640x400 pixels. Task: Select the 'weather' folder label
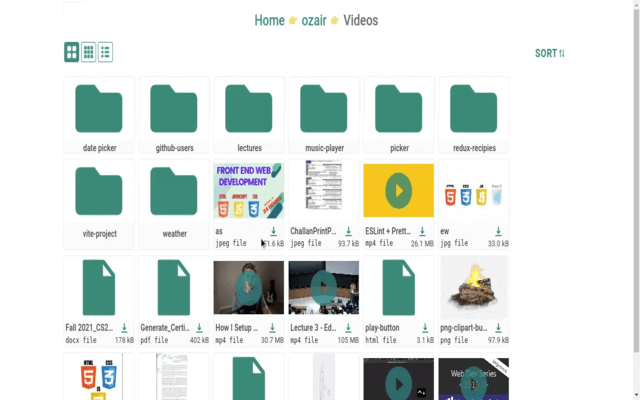click(x=175, y=234)
